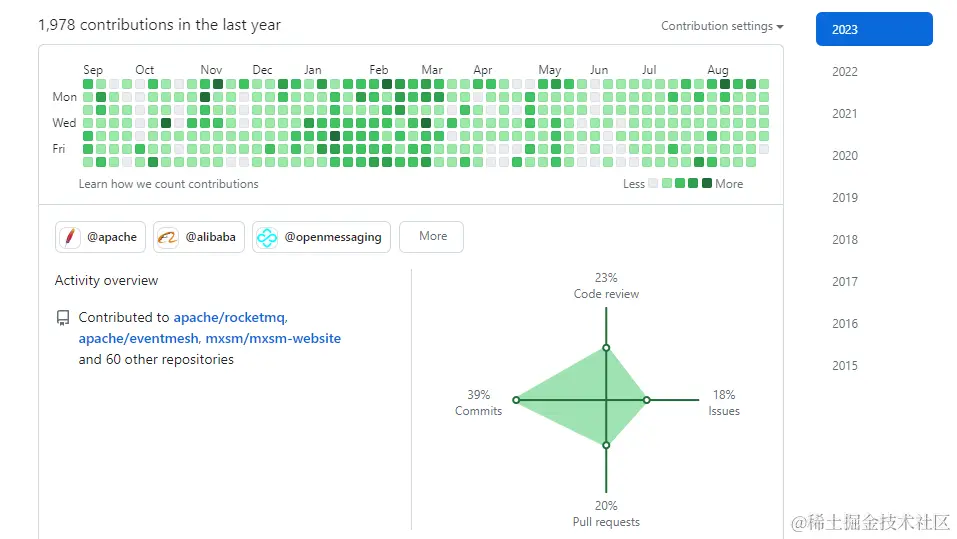The width and height of the screenshot is (957, 539).
Task: Switch to the 2022 contributions year
Action: [845, 72]
